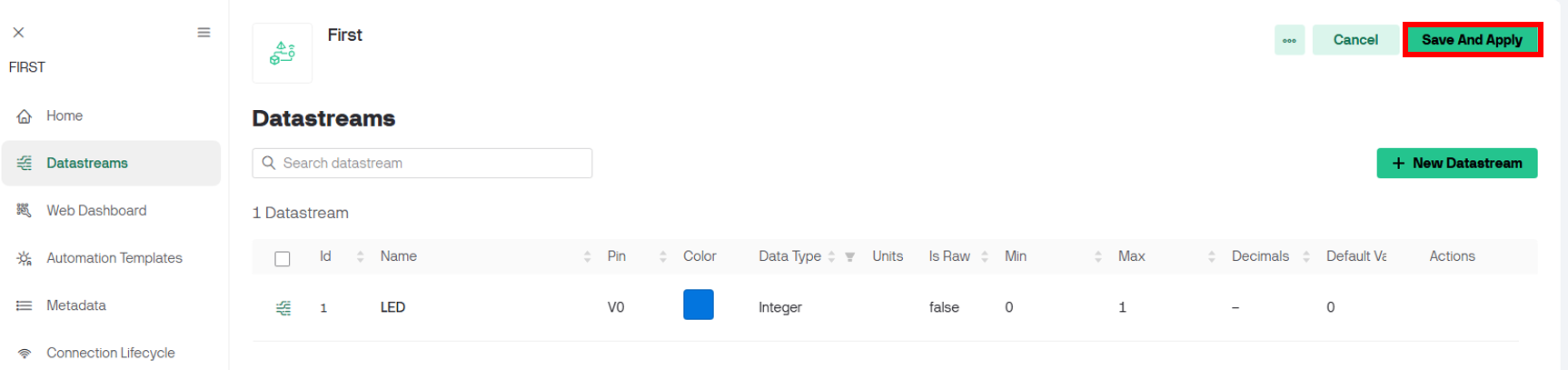Open the Data Type filter funnel icon
The height and width of the screenshot is (370, 1568).
[x=849, y=257]
